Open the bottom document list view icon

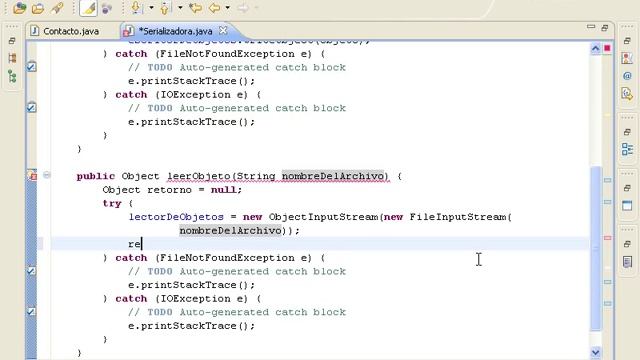[627, 261]
